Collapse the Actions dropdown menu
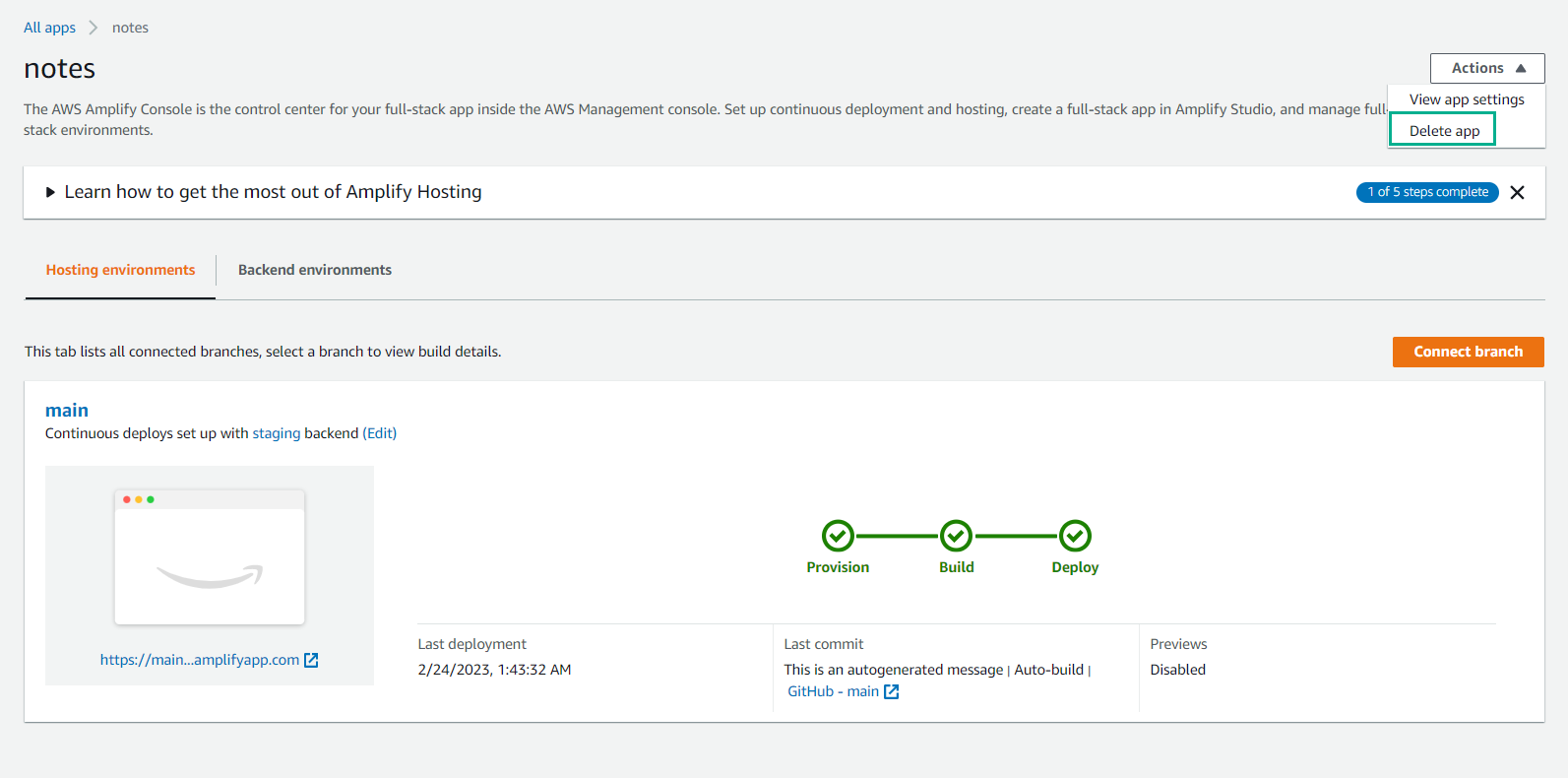 (1486, 68)
